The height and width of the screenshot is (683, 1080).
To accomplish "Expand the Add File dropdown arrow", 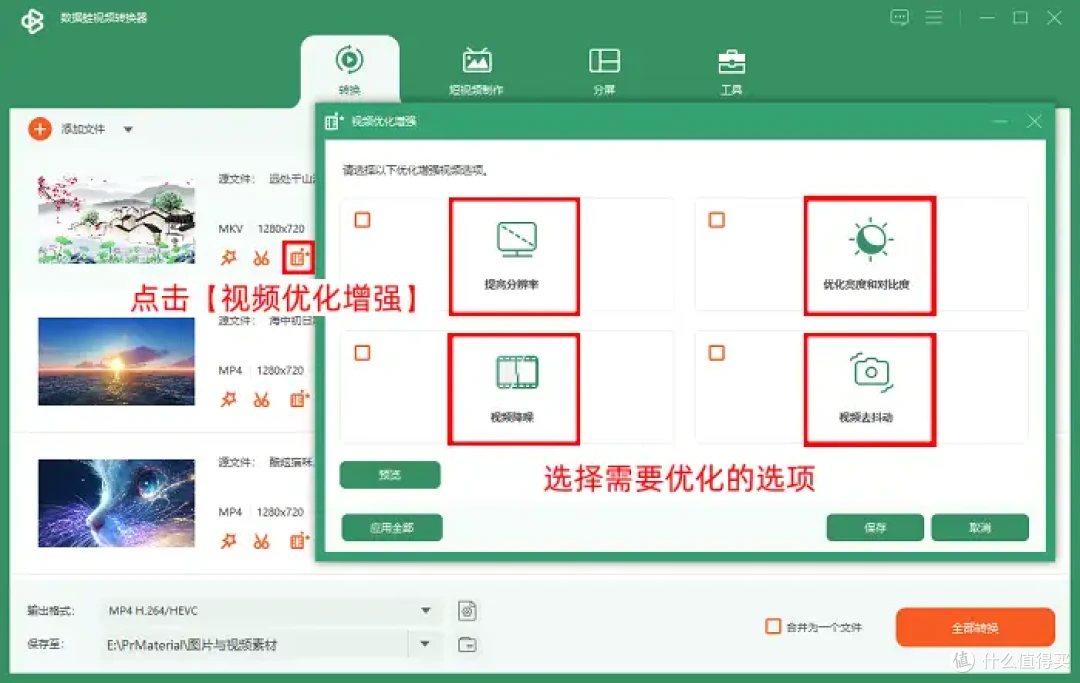I will click(x=128, y=129).
